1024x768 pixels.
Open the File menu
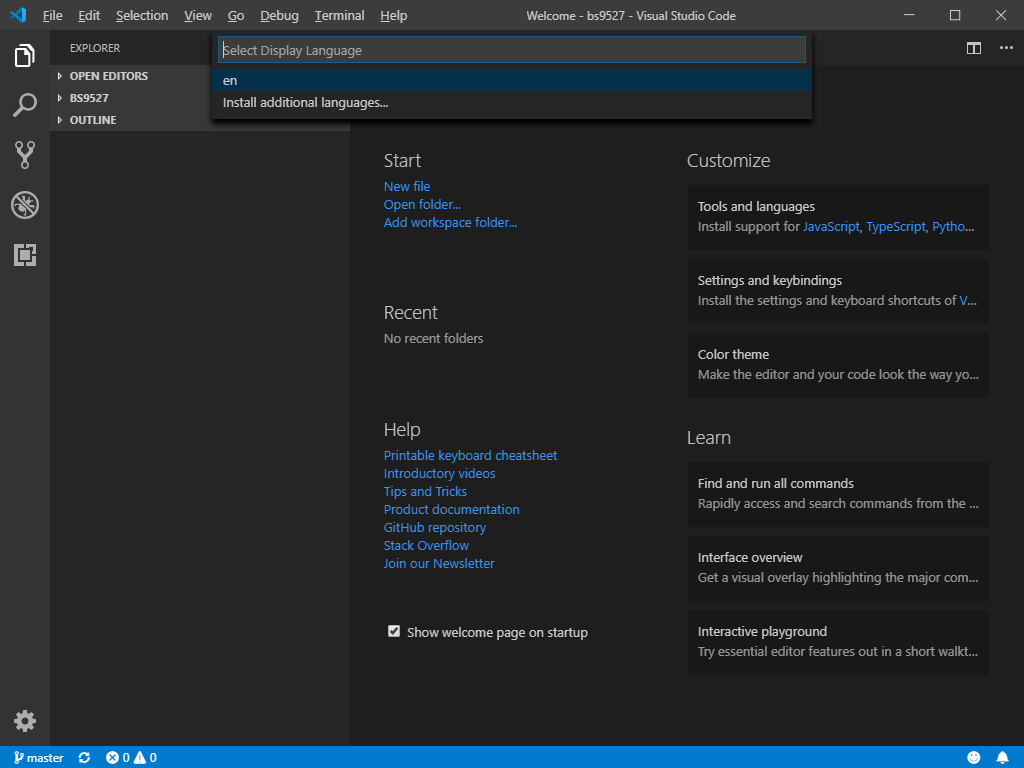coord(52,15)
